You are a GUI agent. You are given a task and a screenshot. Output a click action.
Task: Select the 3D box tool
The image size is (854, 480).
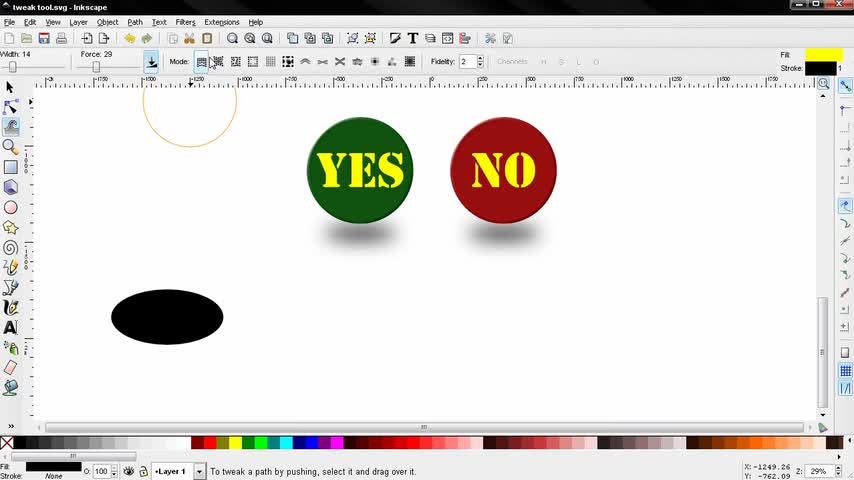click(x=10, y=187)
